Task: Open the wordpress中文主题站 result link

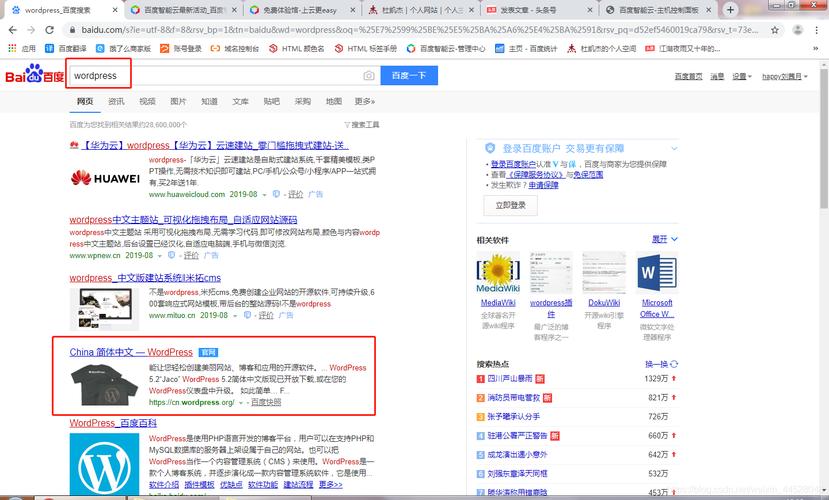Action: [183, 219]
